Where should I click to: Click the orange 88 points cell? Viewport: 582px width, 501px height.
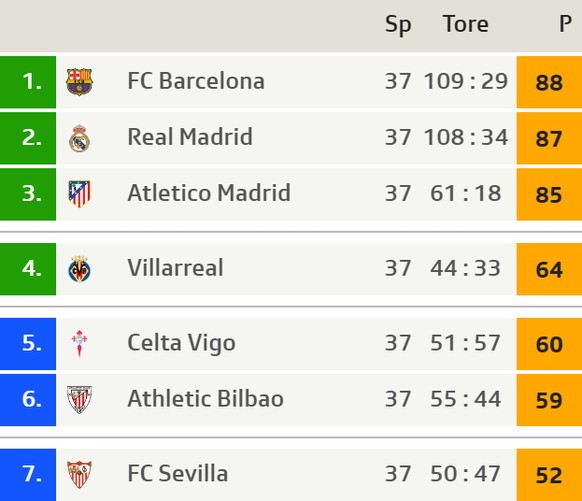coord(549,82)
